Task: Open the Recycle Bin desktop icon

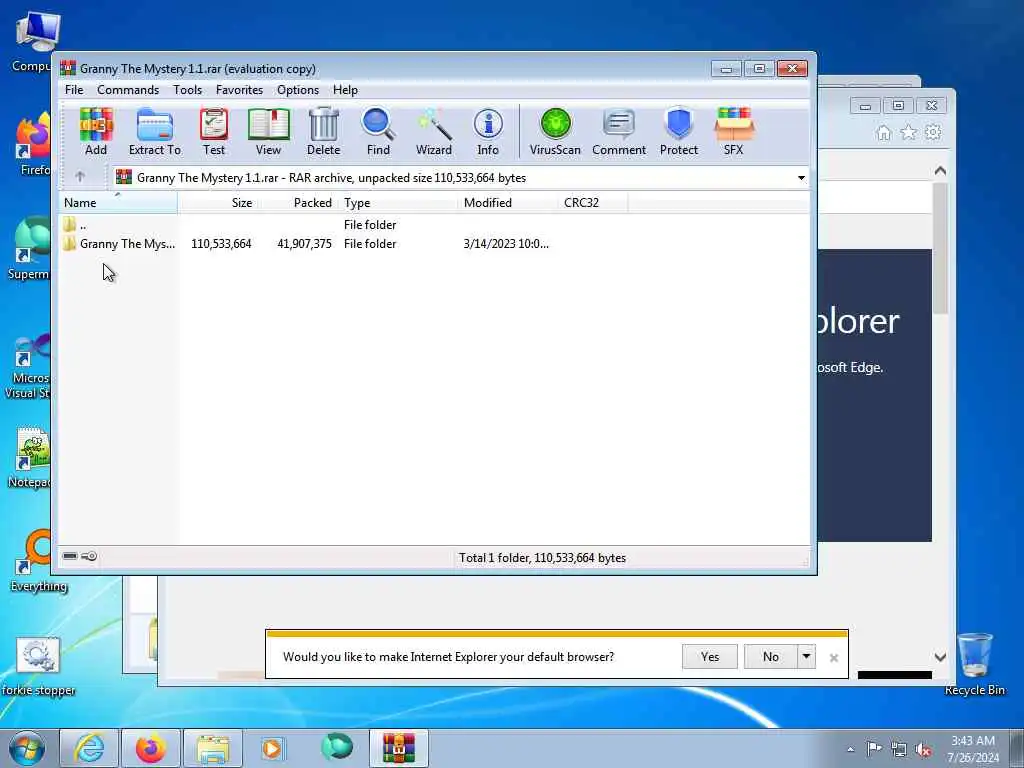Action: click(x=974, y=664)
